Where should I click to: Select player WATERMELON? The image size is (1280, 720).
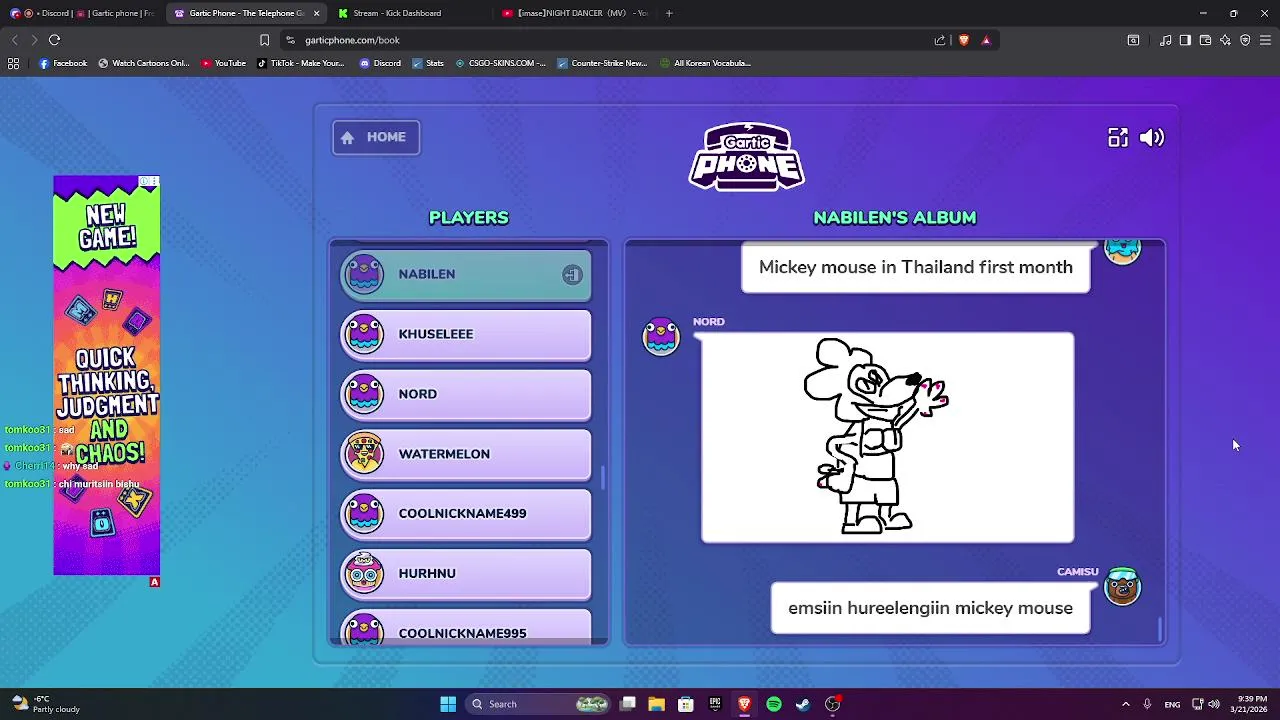[x=466, y=454]
